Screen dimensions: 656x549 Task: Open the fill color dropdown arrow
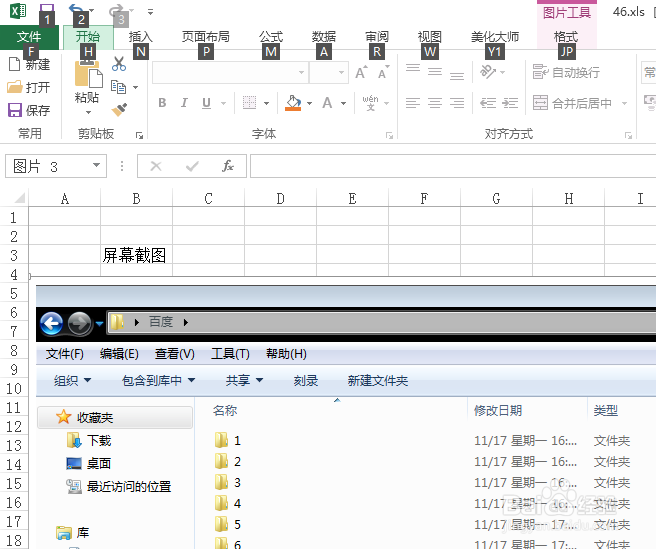(310, 103)
